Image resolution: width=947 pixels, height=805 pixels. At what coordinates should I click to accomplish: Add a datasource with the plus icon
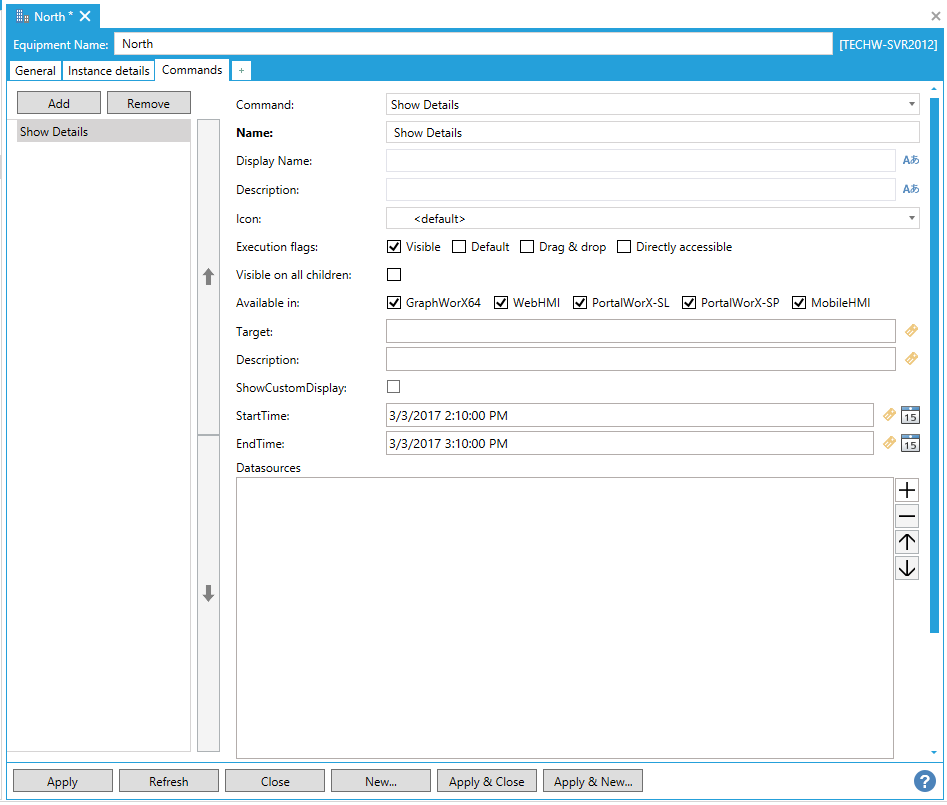907,490
